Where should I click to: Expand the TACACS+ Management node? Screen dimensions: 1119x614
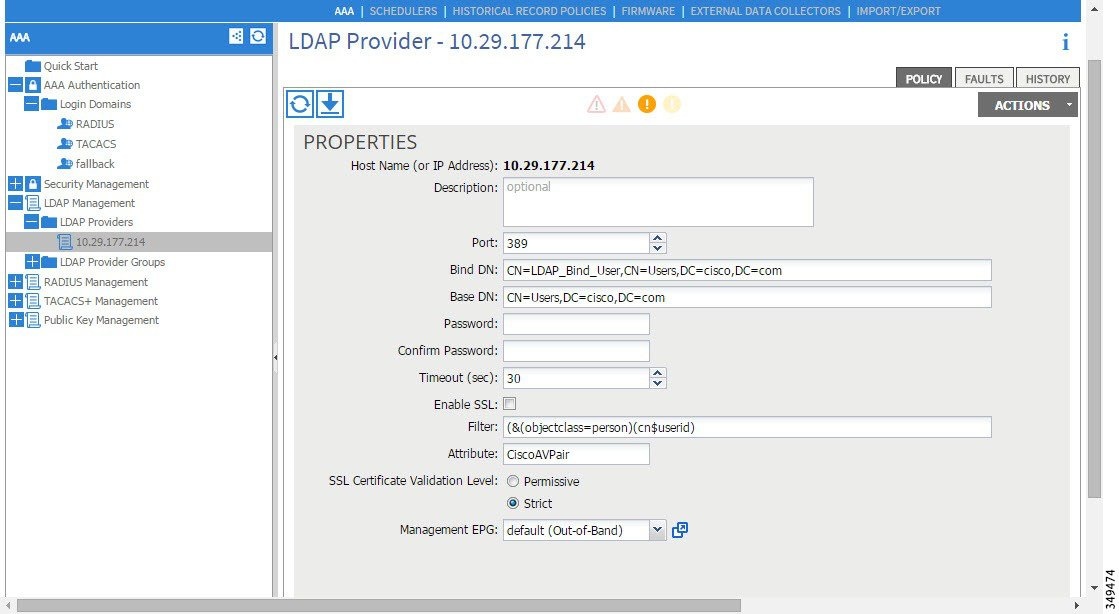point(16,301)
